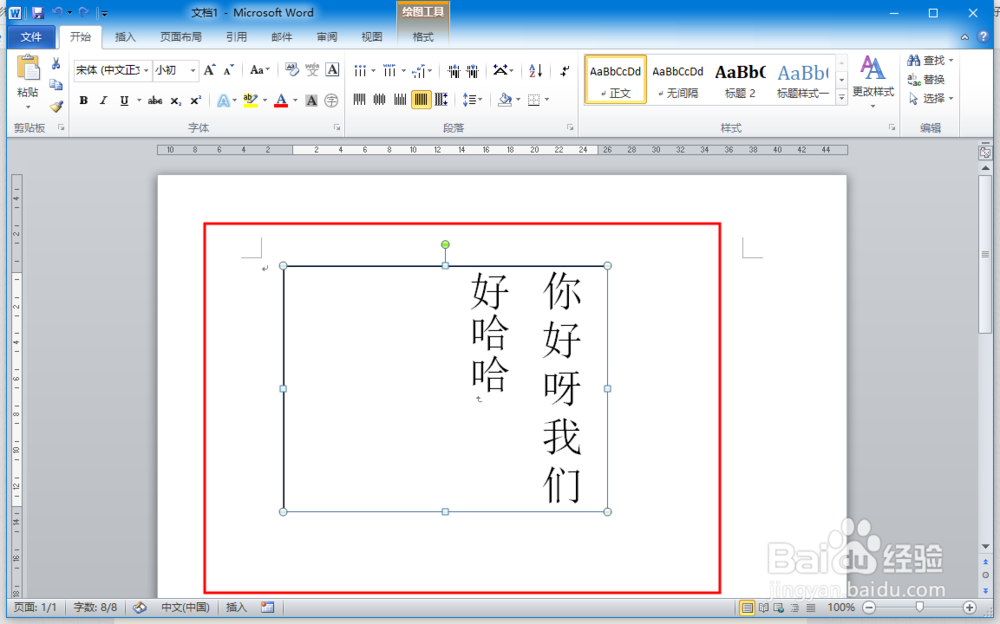Screen dimensions: 1000x624
Task: Toggle the centered alignment option in 段落
Action: pos(378,99)
